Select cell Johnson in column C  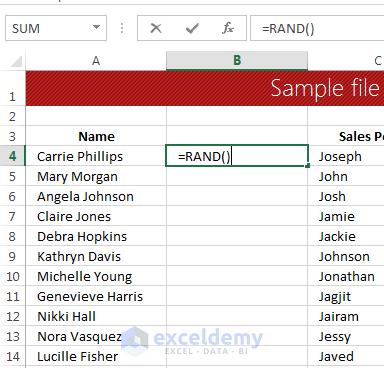tap(346, 256)
